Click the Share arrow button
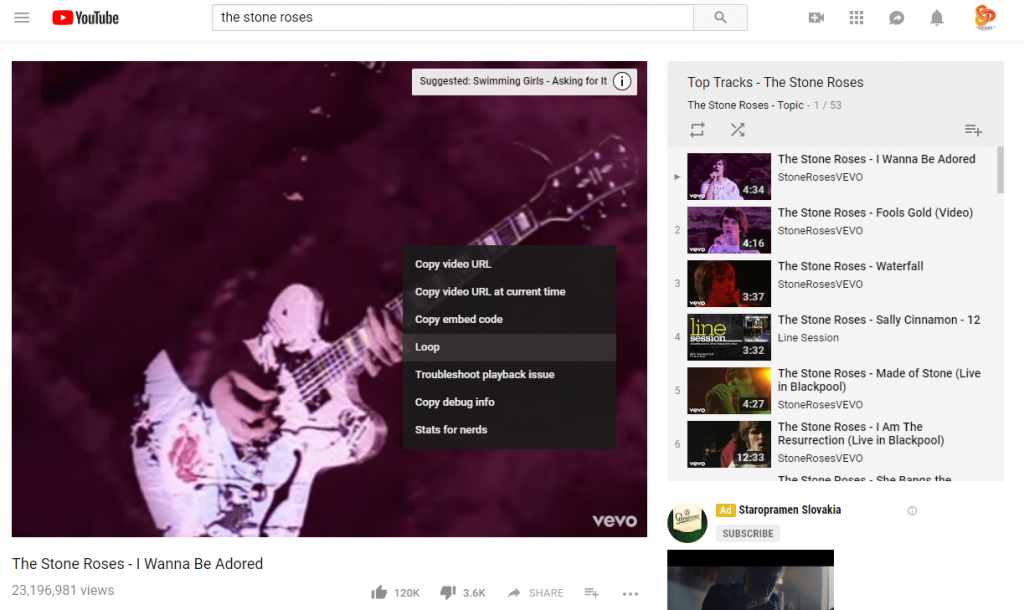 pyautogui.click(x=536, y=592)
